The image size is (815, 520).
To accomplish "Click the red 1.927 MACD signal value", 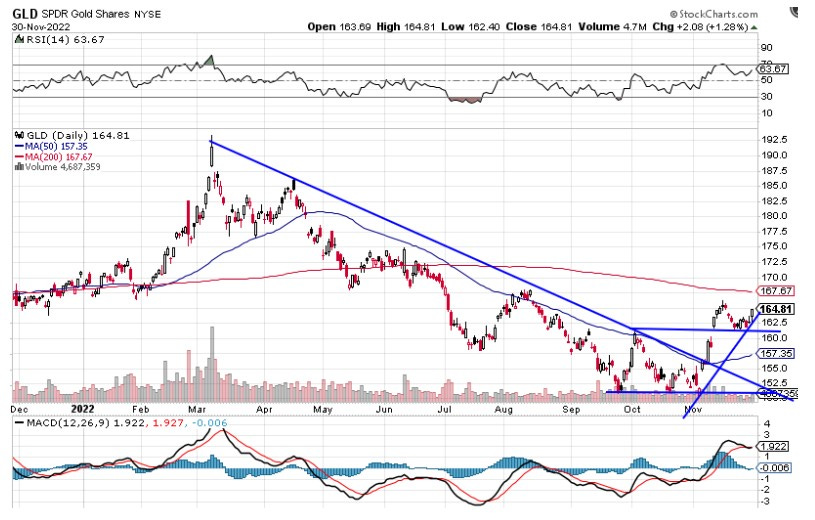I will click(x=166, y=423).
